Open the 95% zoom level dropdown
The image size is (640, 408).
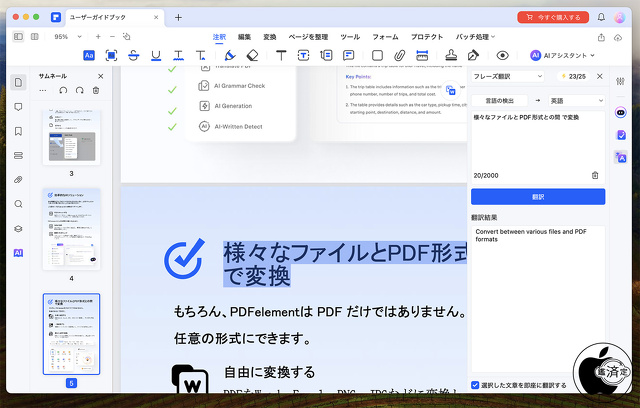click(x=68, y=37)
